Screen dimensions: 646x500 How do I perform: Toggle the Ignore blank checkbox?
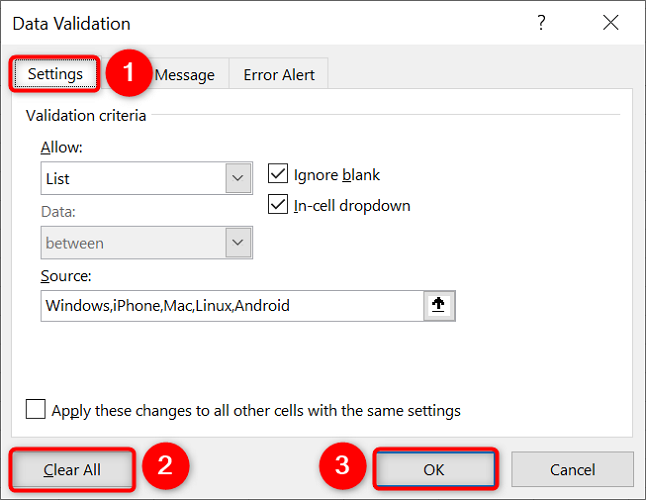pos(278,174)
